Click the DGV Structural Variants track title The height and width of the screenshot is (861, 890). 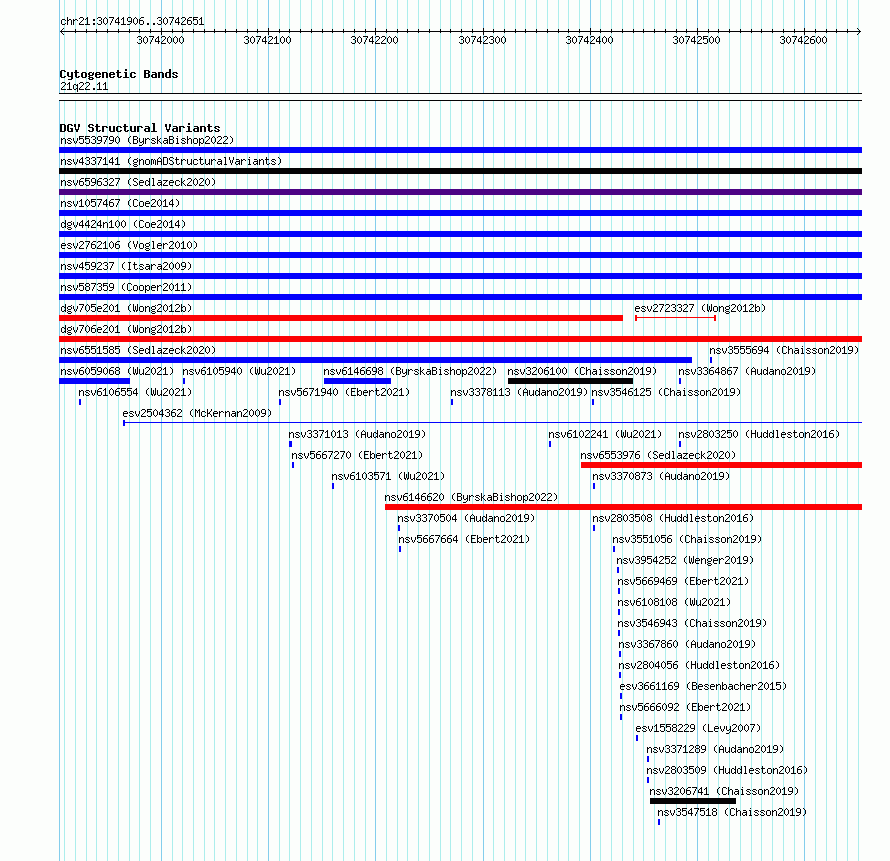pos(140,128)
